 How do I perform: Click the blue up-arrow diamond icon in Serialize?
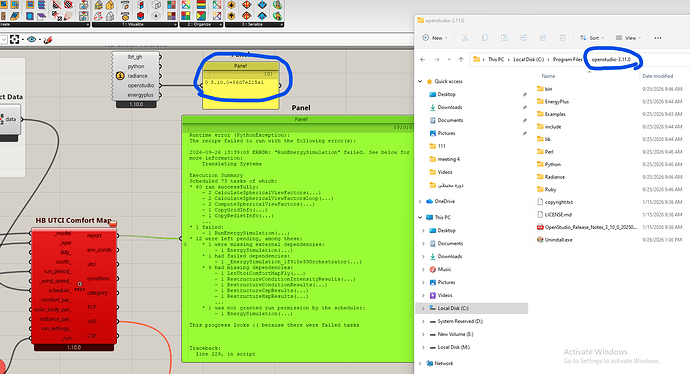tap(262, 16)
